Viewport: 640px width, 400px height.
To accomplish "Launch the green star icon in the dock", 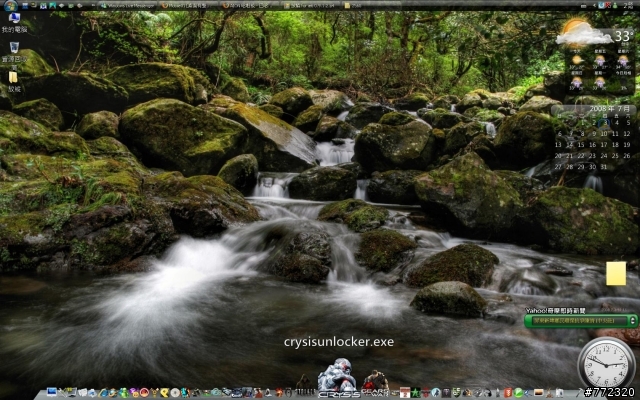I will (x=416, y=392).
